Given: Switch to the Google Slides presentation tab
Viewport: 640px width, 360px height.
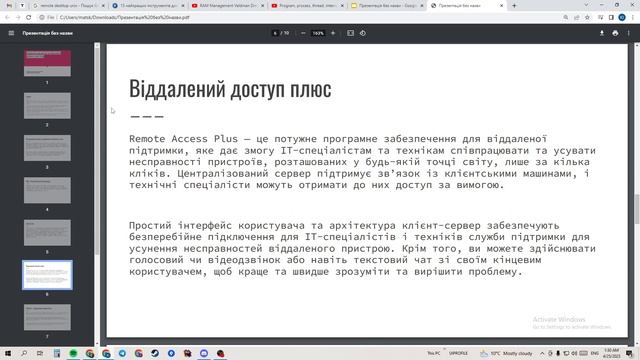Looking at the screenshot, I should coord(387,6).
